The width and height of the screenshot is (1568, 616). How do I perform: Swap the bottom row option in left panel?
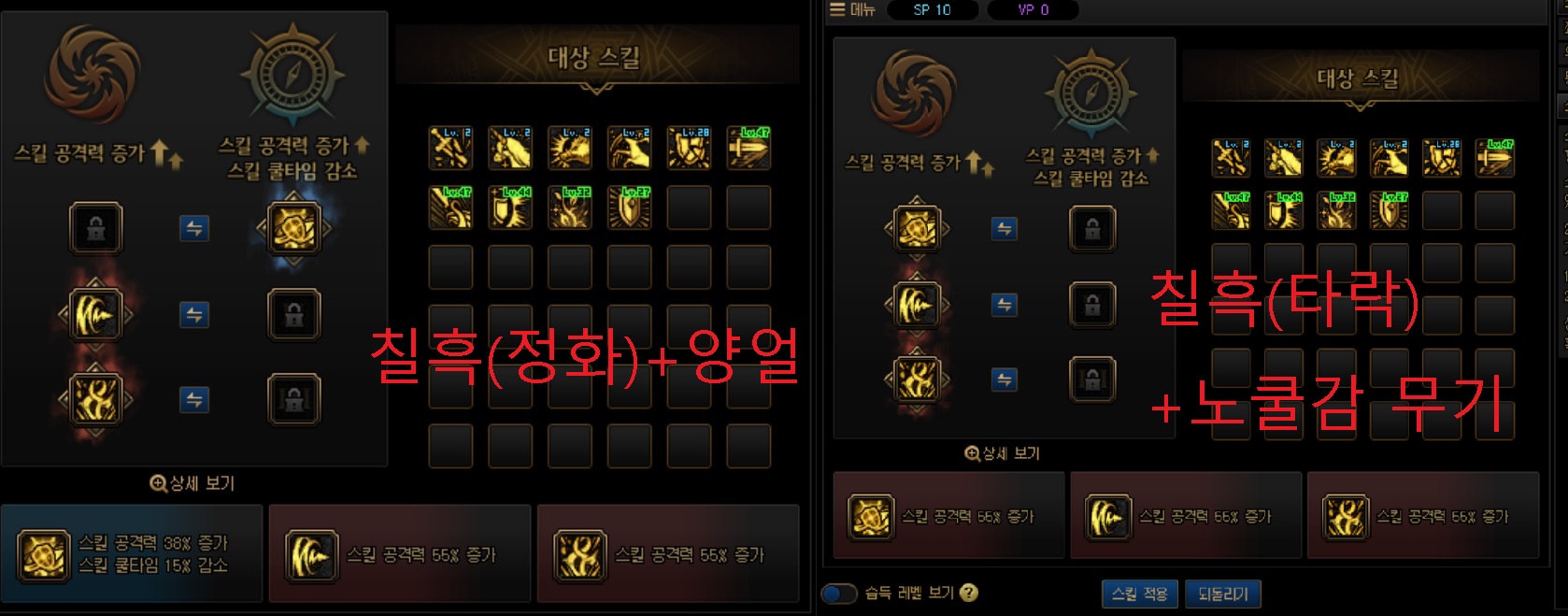pyautogui.click(x=194, y=400)
